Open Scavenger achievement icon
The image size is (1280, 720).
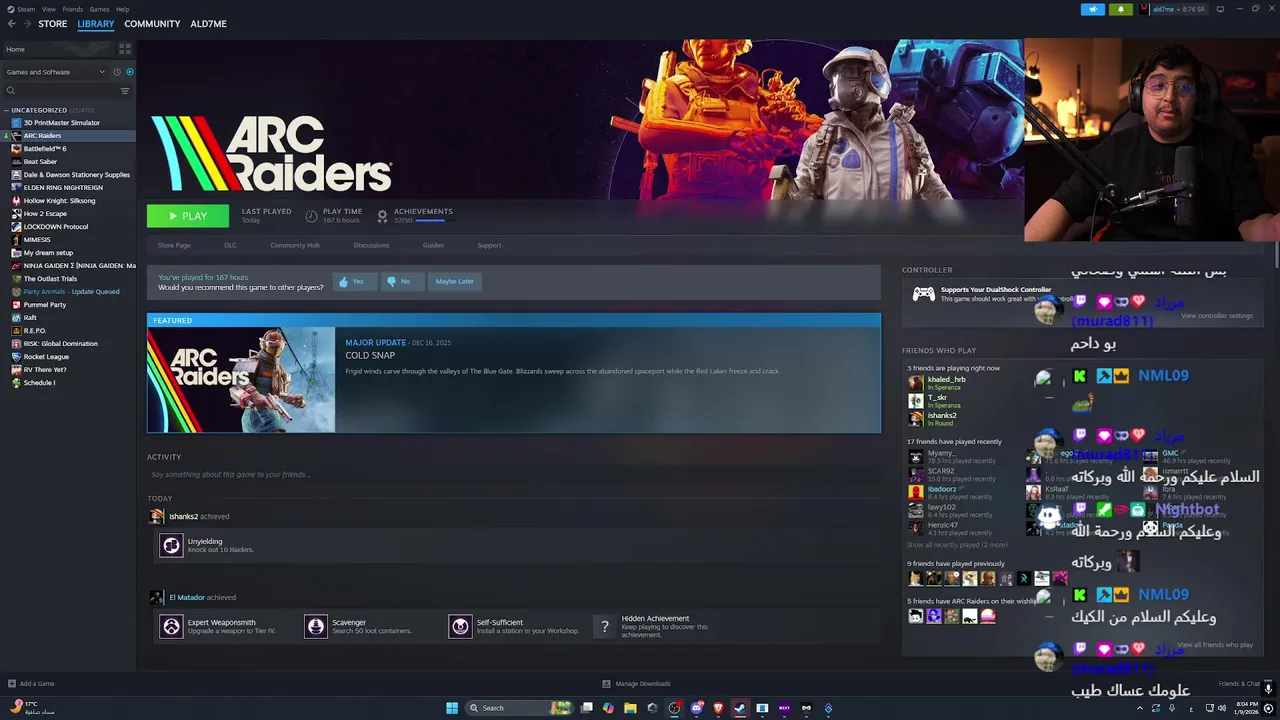[x=315, y=627]
